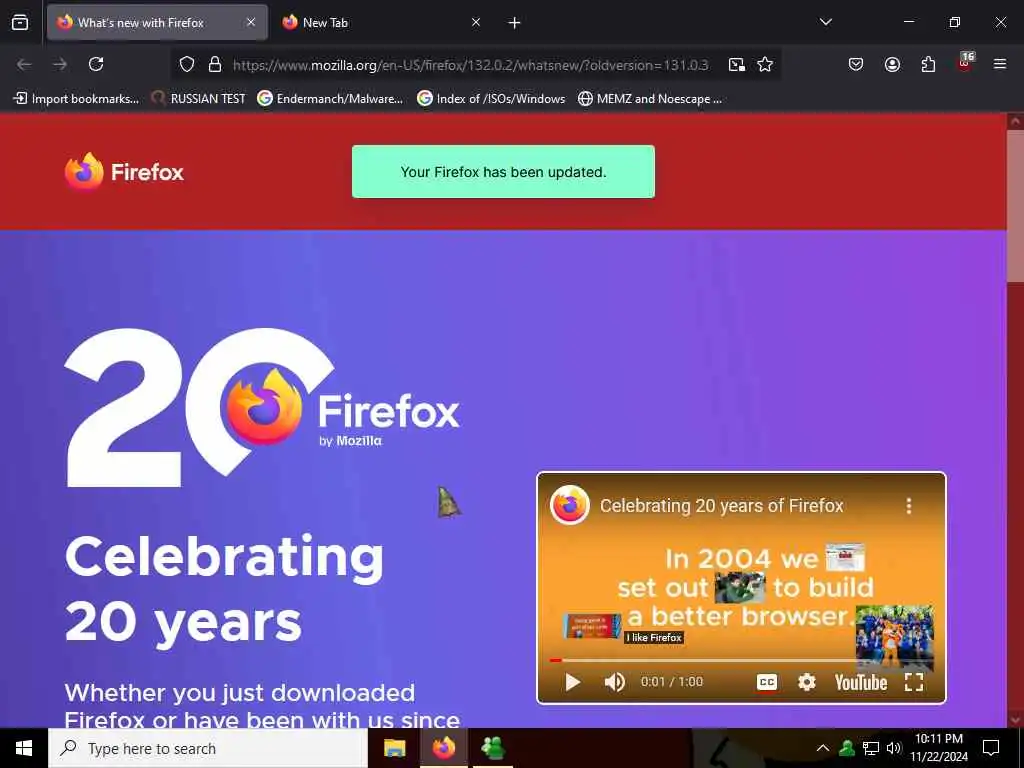This screenshot has width=1024, height=768.
Task: Play the YouTube video
Action: (x=573, y=682)
